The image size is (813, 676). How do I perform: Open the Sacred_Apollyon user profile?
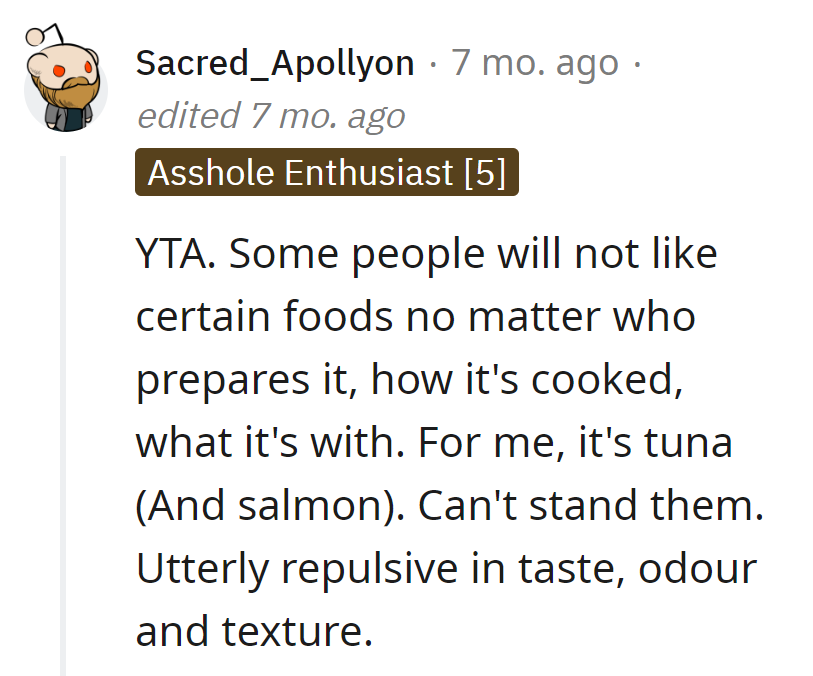coord(275,63)
